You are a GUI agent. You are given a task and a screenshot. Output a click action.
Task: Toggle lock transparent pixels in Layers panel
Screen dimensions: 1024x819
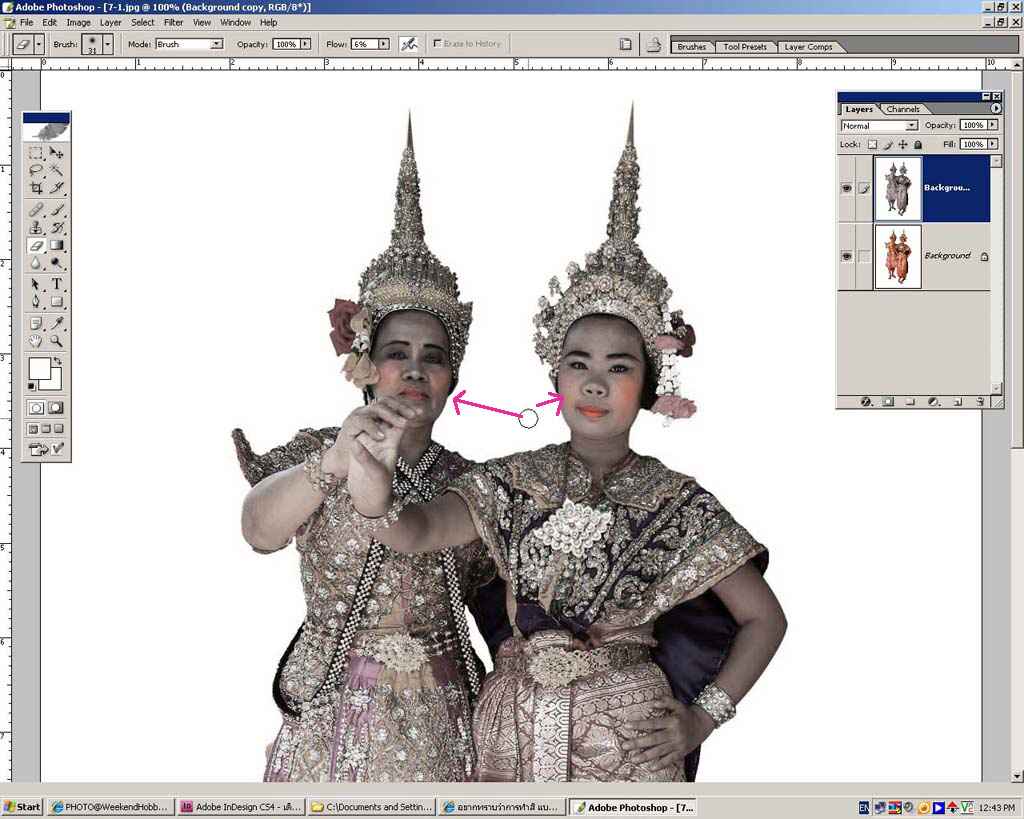pos(872,145)
